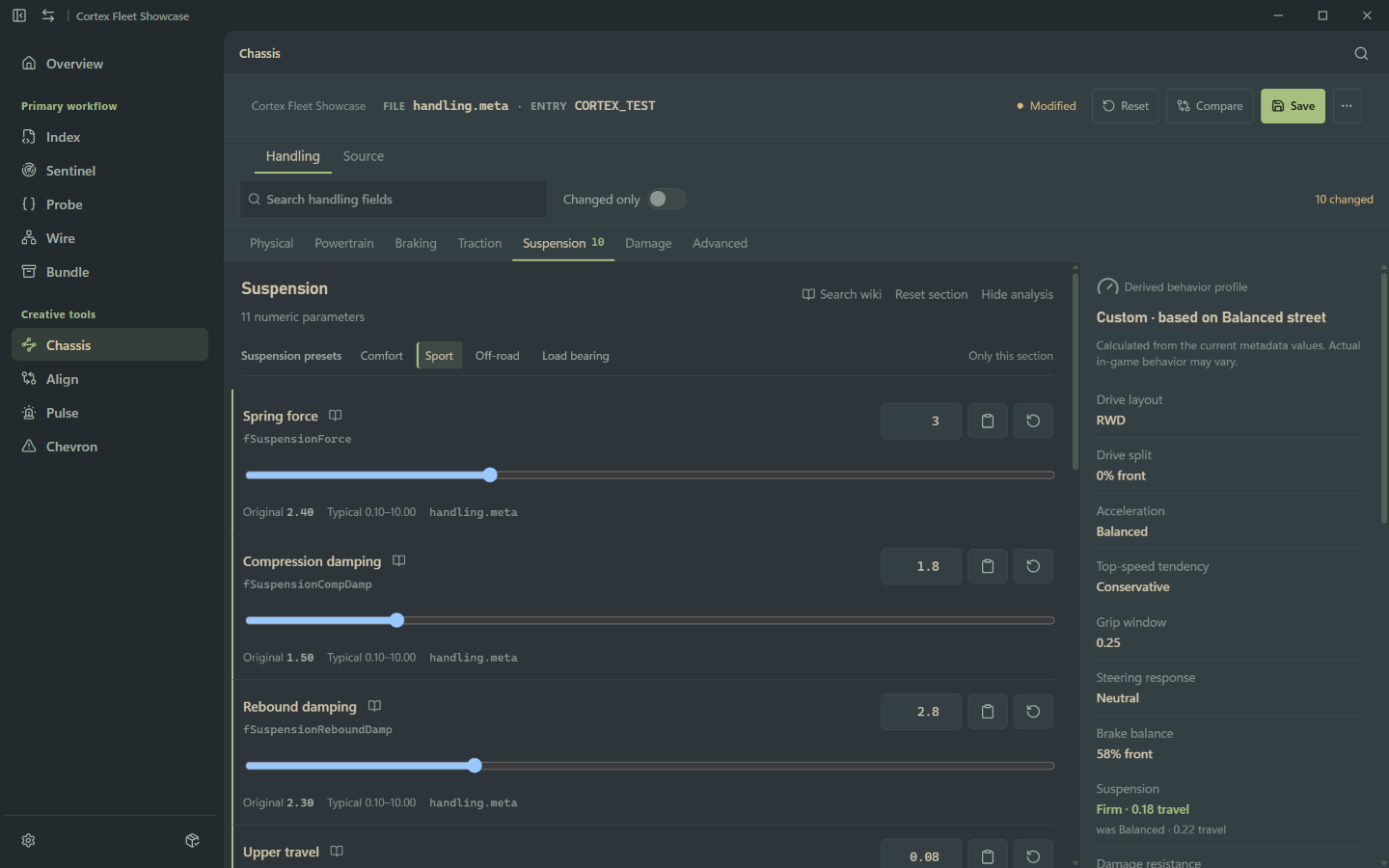Adjust the Compression damping slider handle
The image size is (1389, 868).
point(396,620)
